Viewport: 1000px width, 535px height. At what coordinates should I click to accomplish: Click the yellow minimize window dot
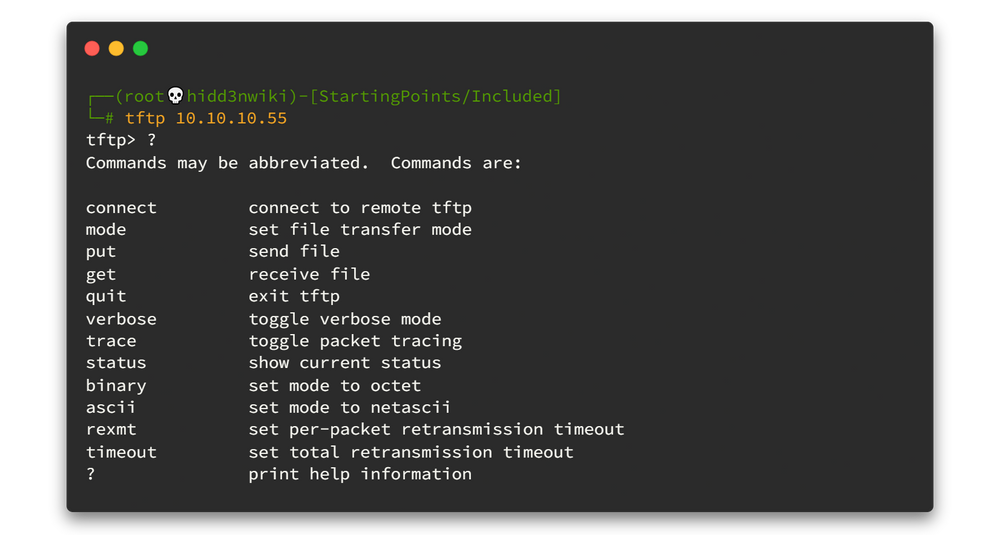point(116,48)
